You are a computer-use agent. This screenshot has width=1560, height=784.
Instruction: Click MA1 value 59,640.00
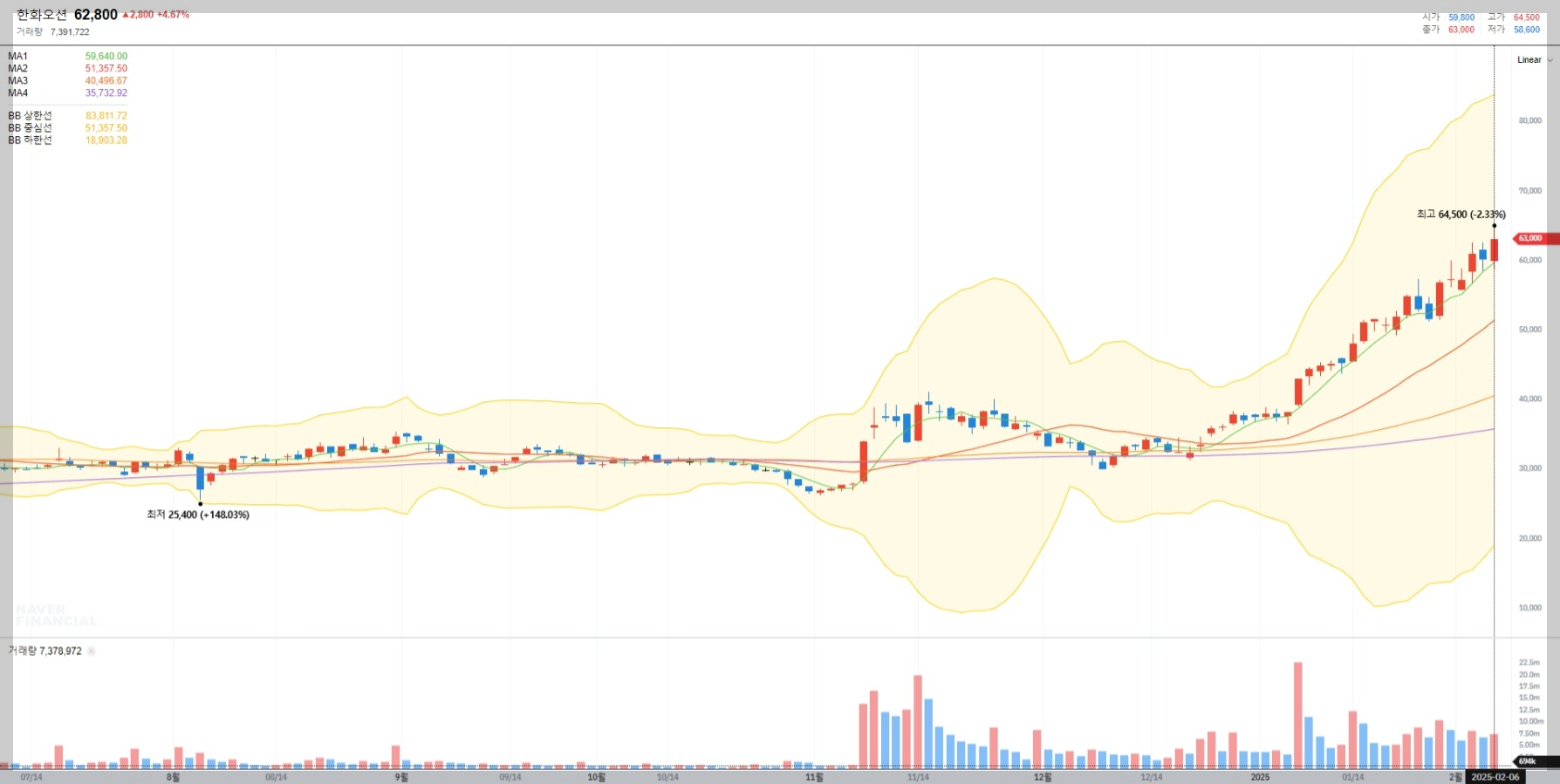click(x=106, y=57)
